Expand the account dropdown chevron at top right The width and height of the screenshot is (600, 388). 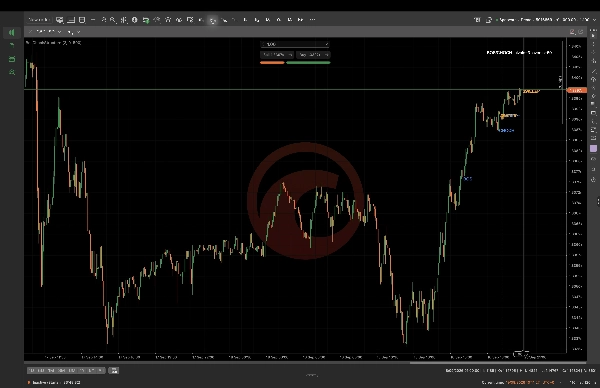coord(595,20)
